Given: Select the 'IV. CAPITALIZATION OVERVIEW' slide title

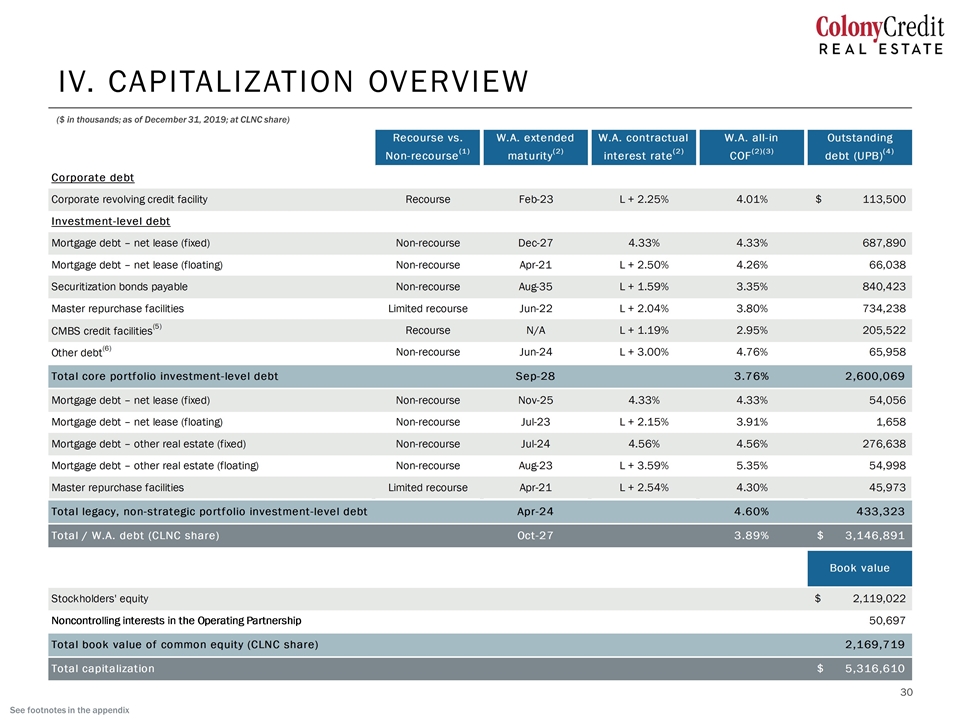Looking at the screenshot, I should [293, 82].
